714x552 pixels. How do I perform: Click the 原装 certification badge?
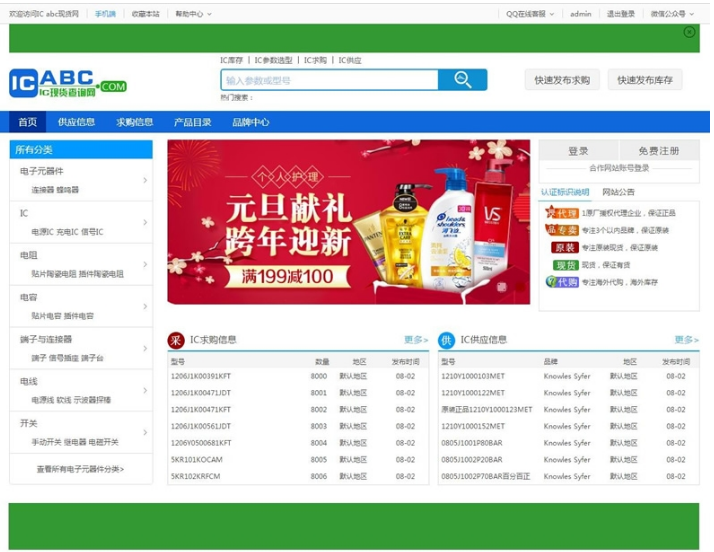[565, 247]
